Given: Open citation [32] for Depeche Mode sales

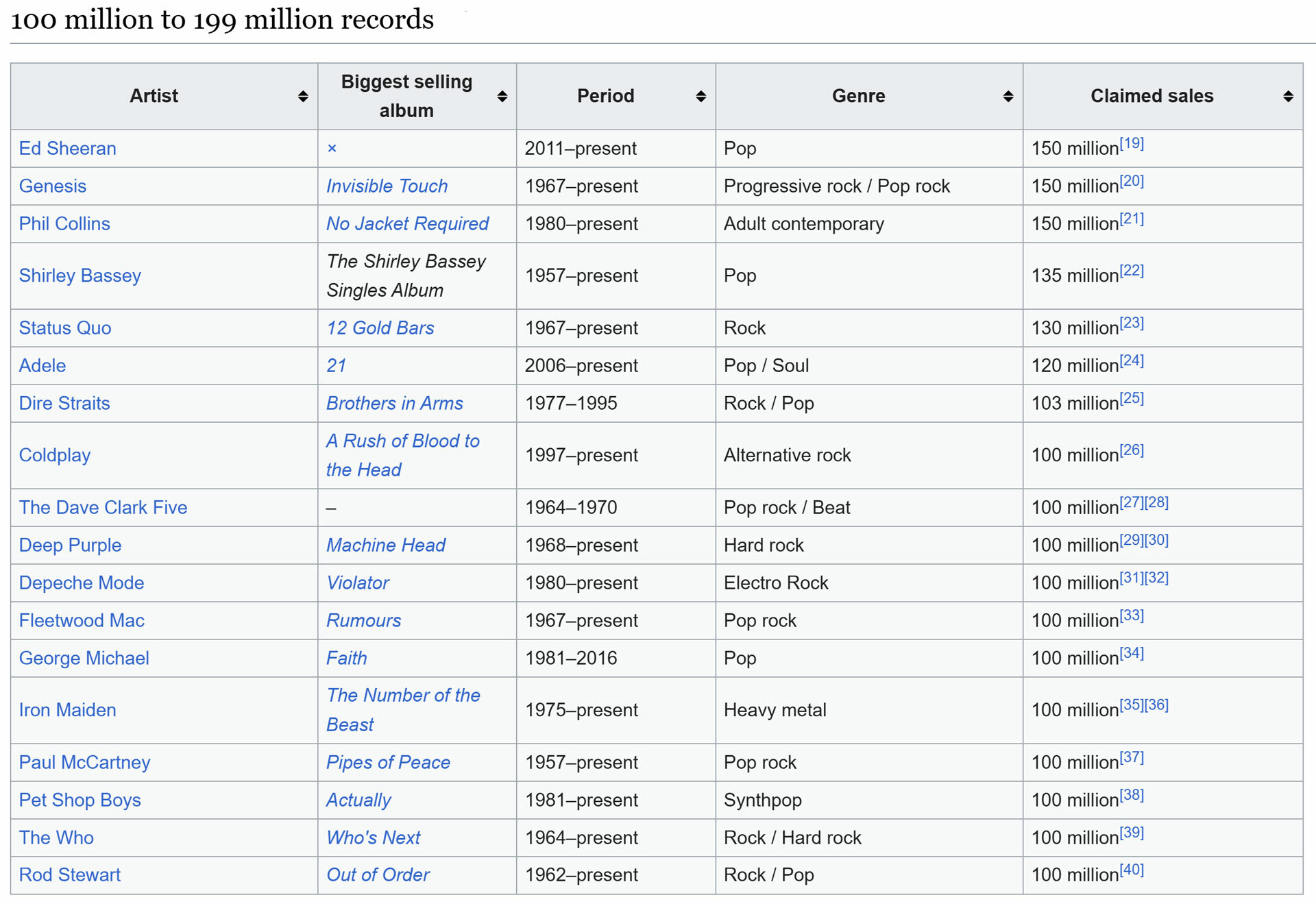Looking at the screenshot, I should [x=1156, y=578].
